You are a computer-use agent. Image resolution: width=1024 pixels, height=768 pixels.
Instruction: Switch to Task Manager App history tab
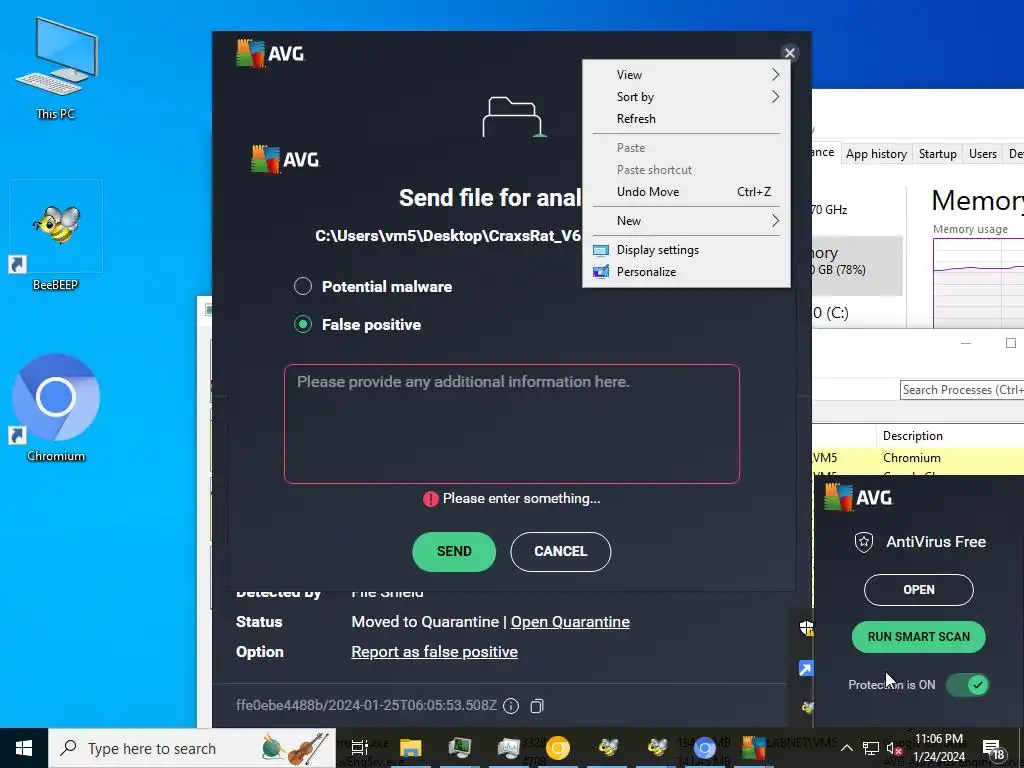pyautogui.click(x=876, y=153)
